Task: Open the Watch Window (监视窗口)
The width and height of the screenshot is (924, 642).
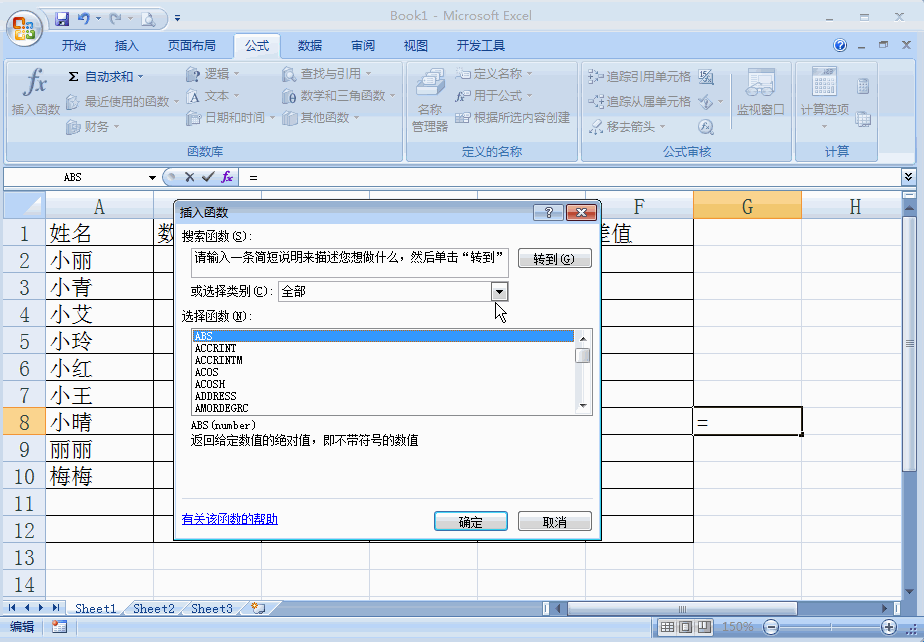Action: coord(760,92)
